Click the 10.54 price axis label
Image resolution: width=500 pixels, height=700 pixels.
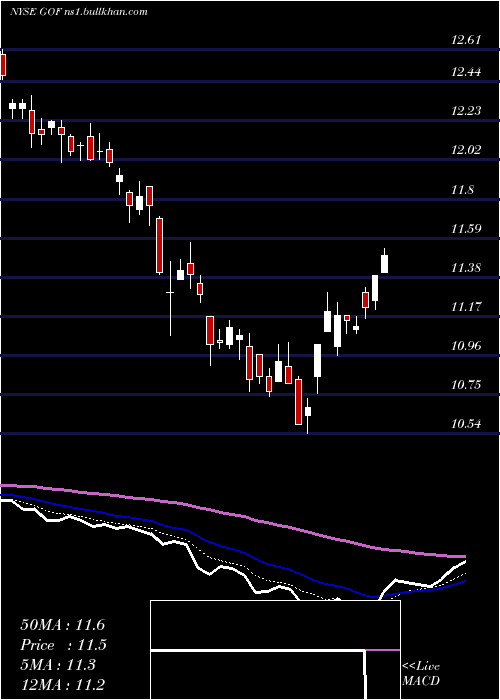pos(466,424)
